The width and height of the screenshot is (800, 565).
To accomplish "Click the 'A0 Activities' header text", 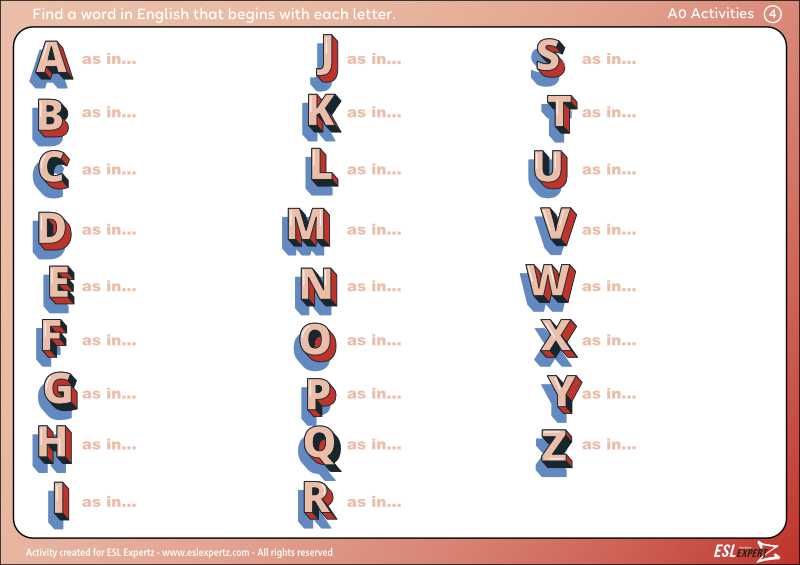I will [x=711, y=13].
